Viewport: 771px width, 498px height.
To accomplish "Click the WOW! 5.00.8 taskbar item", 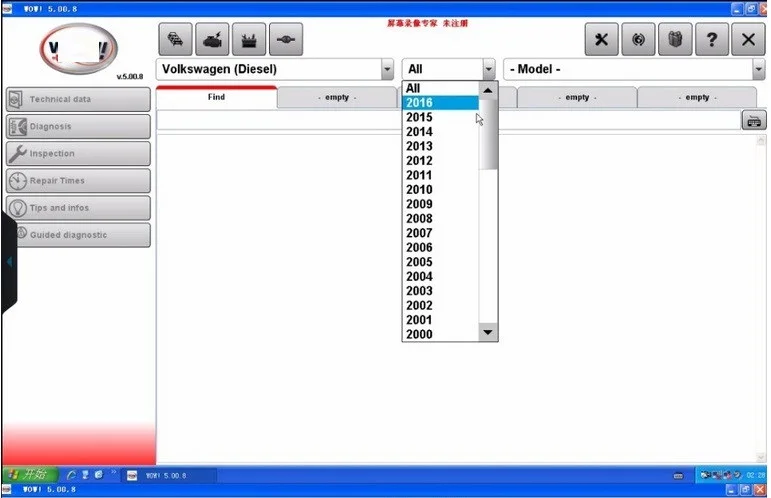I will (x=169, y=475).
